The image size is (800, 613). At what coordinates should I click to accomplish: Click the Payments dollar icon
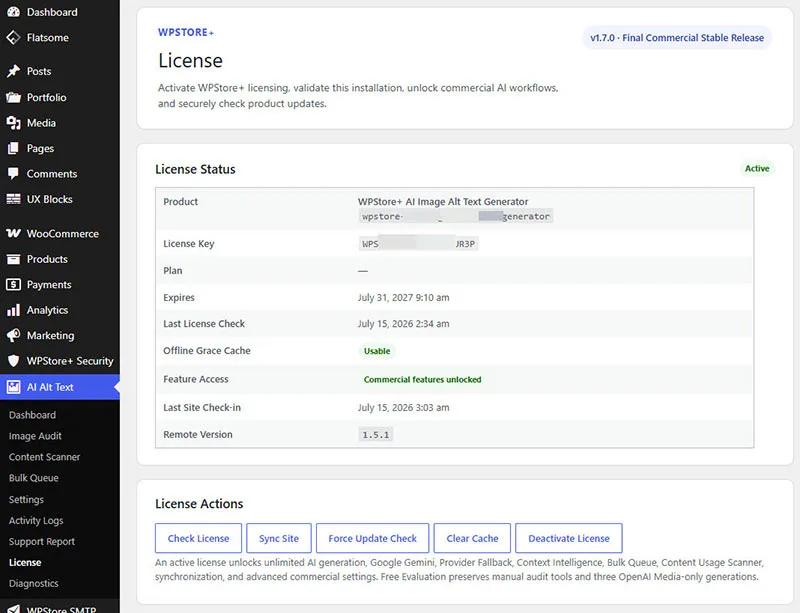pos(13,285)
